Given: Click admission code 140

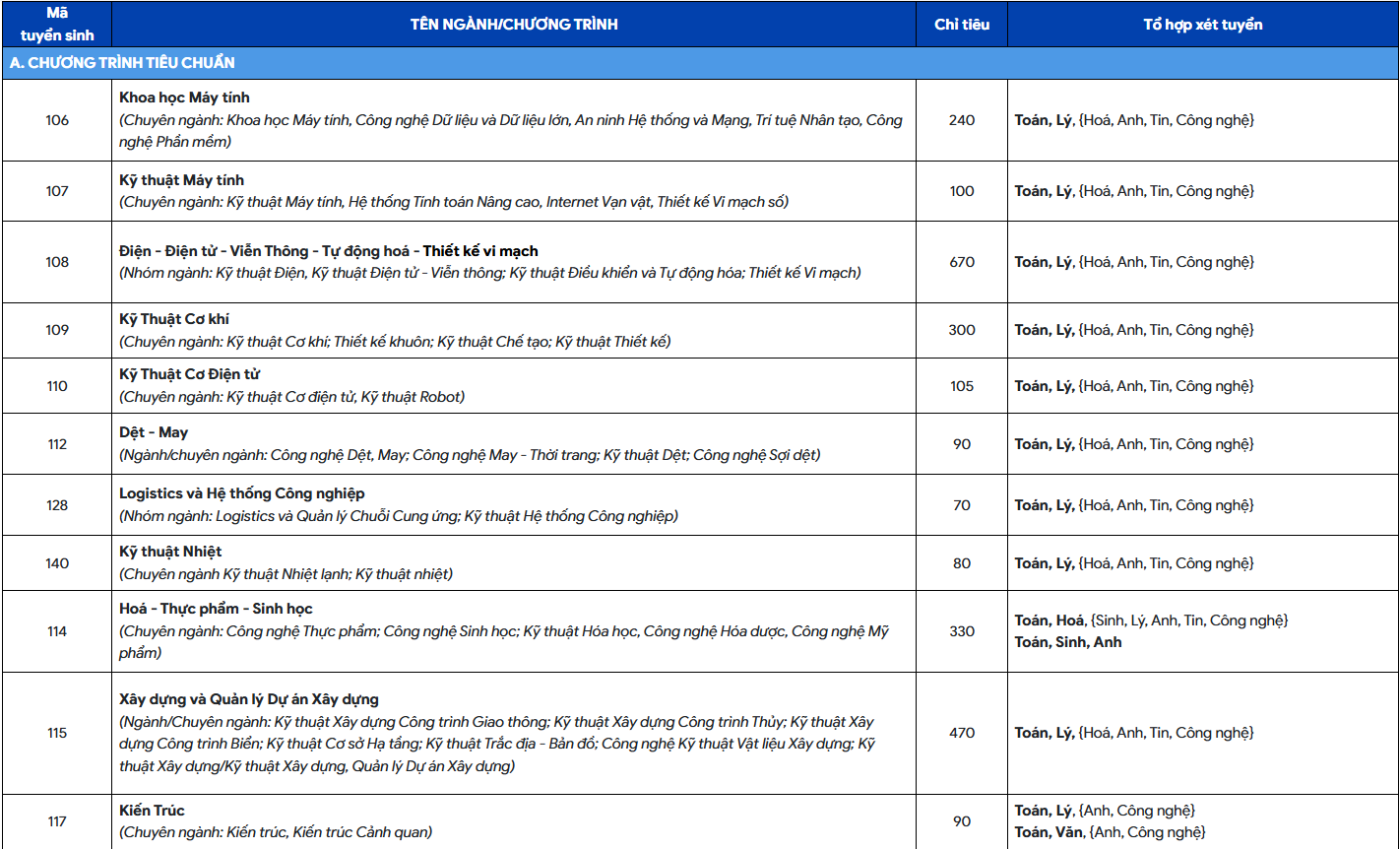Looking at the screenshot, I should (57, 563).
